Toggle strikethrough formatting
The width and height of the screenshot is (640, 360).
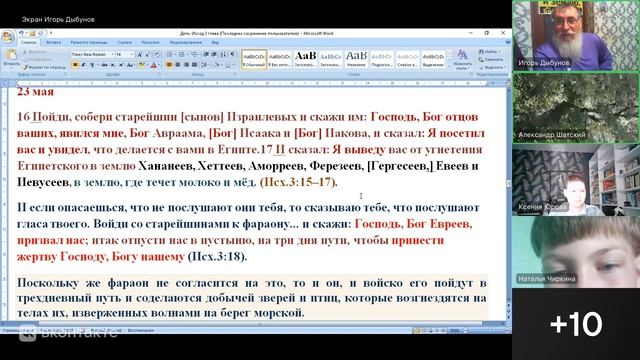tap(104, 65)
